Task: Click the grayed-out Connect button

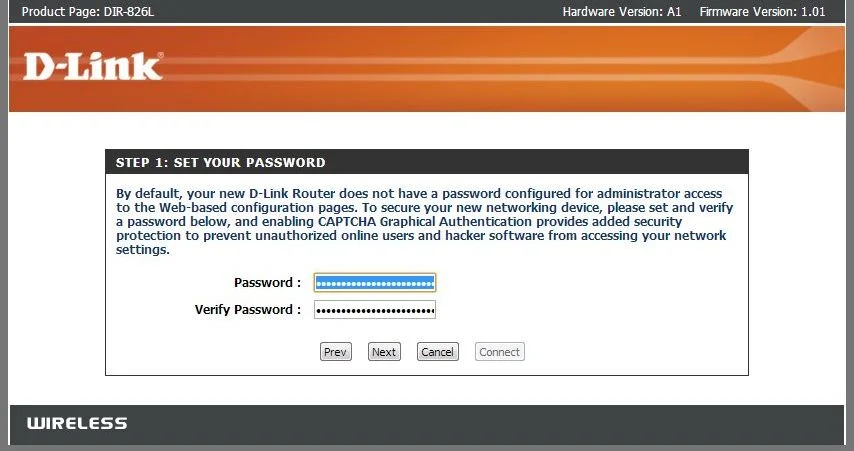Action: pos(499,352)
